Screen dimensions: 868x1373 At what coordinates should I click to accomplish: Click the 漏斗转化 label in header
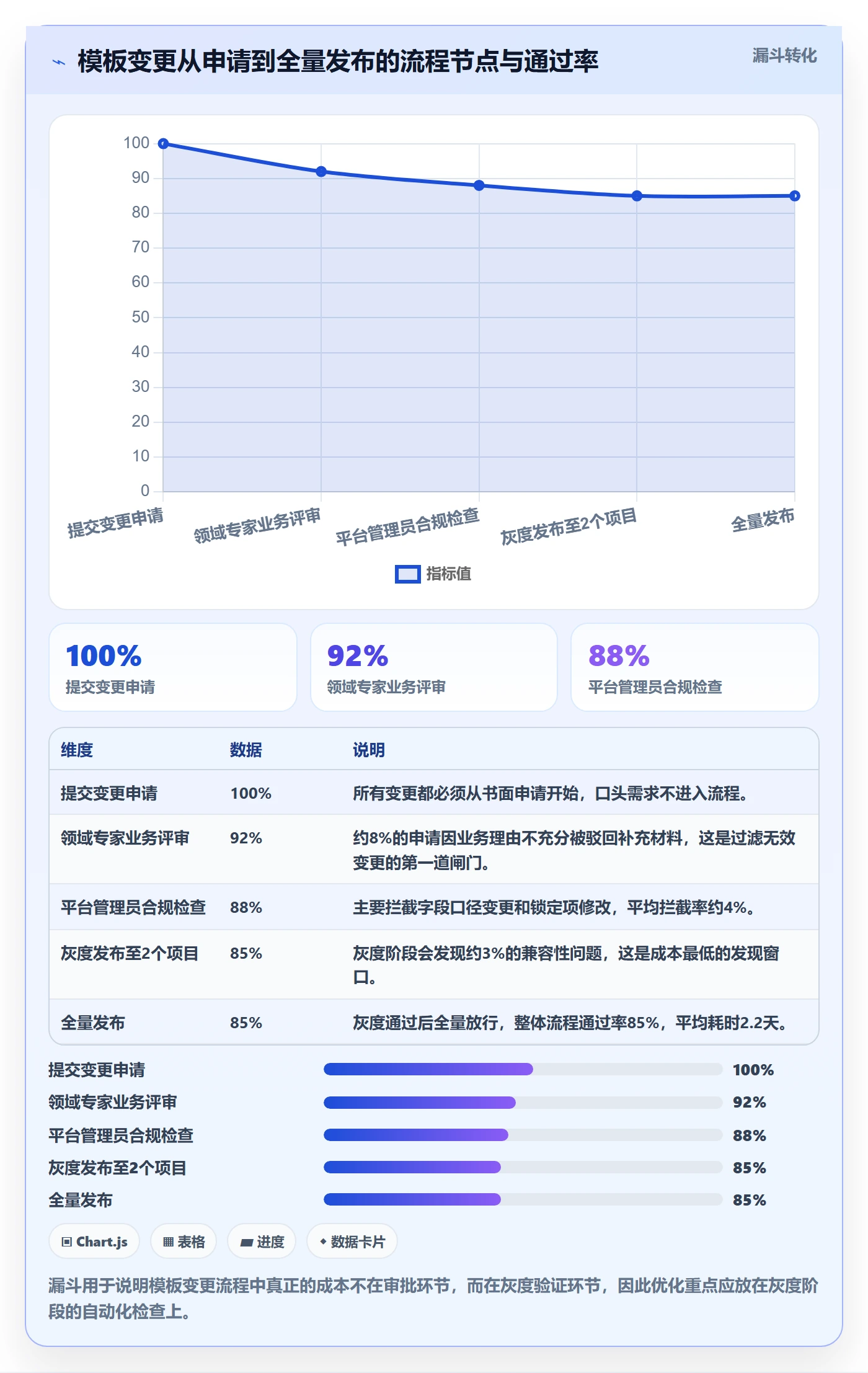coord(784,56)
